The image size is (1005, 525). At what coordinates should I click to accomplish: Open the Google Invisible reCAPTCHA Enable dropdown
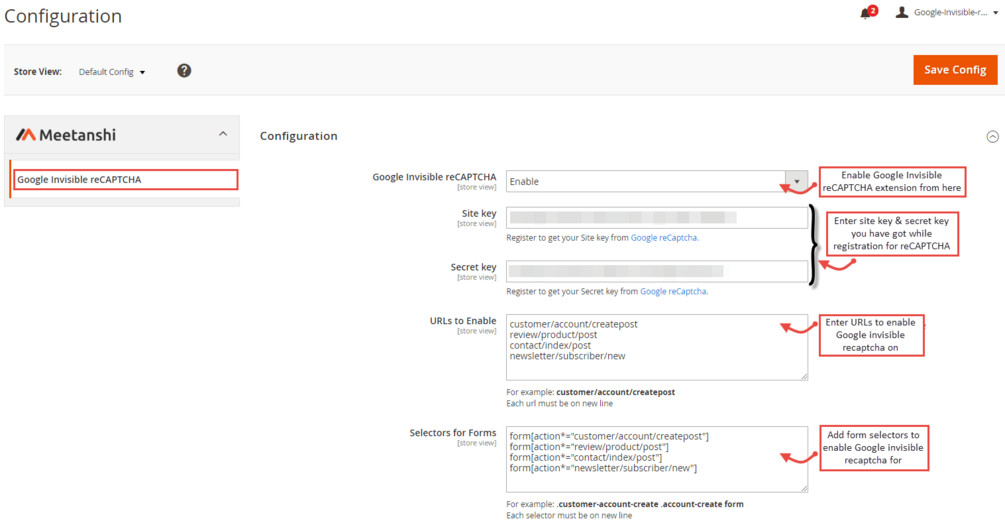coord(796,181)
